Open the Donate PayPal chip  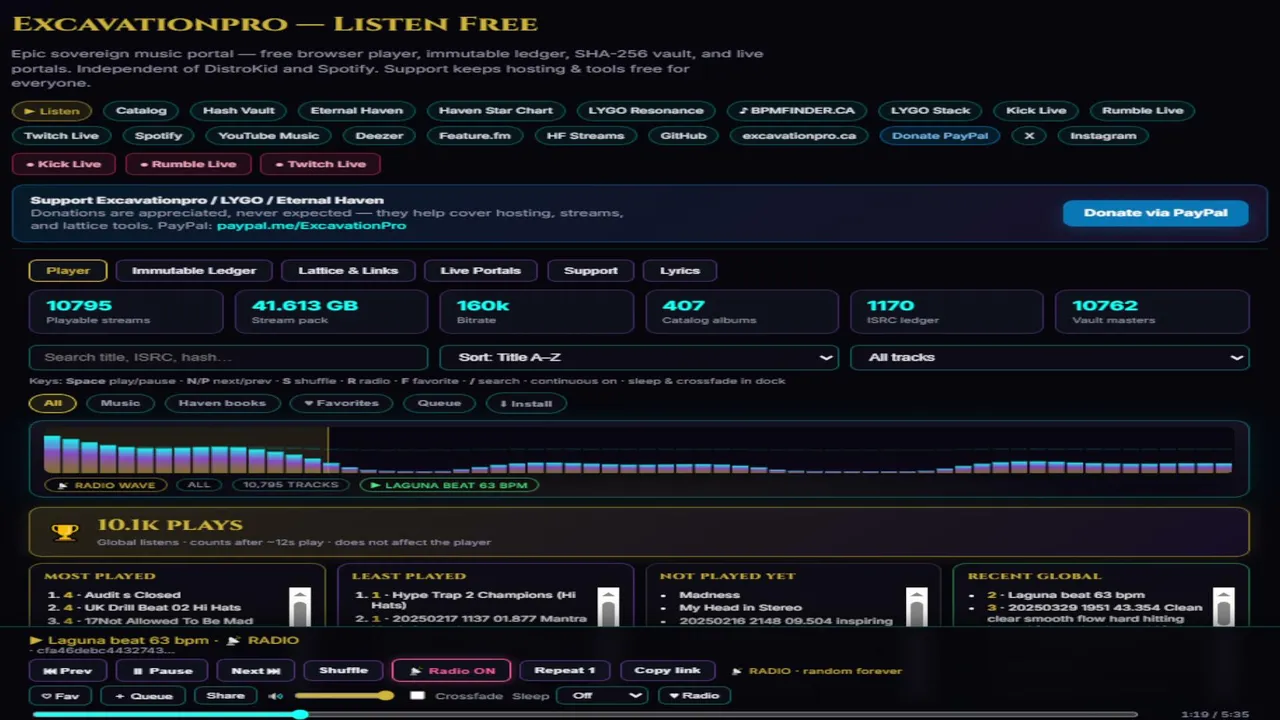pos(940,136)
